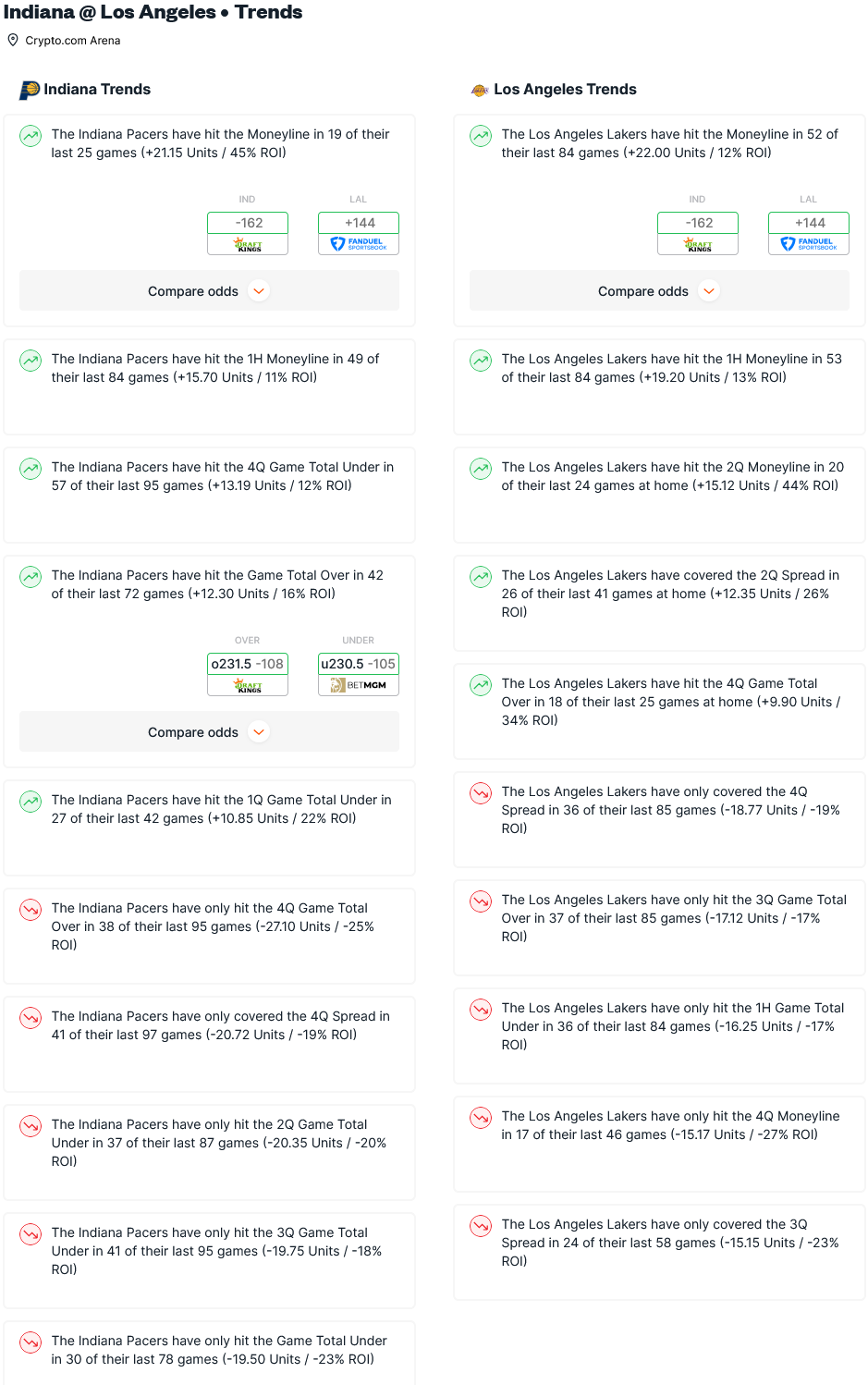Viewport: 868px width, 1385px height.
Task: Select IND -162 odds in Los Angeles Trends
Action: click(x=698, y=233)
